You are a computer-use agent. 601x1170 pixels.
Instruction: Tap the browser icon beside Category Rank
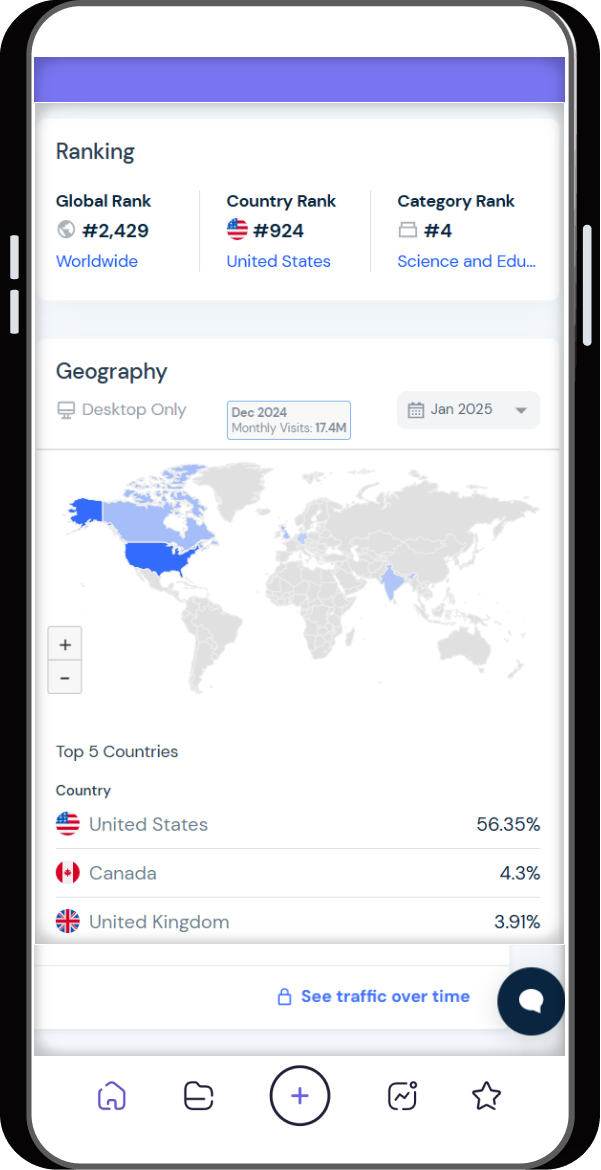pos(406,229)
